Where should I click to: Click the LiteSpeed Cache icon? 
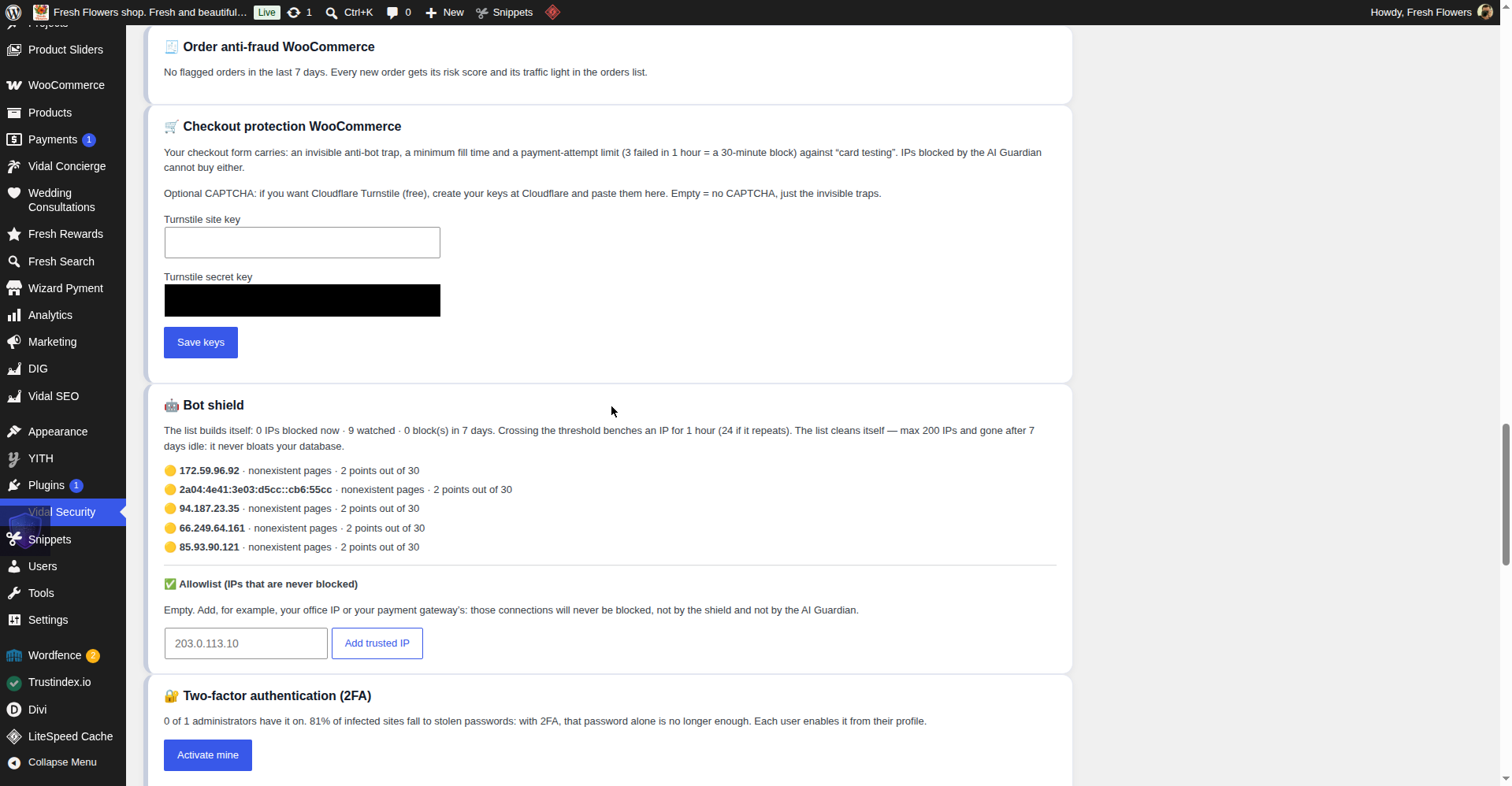[x=14, y=736]
